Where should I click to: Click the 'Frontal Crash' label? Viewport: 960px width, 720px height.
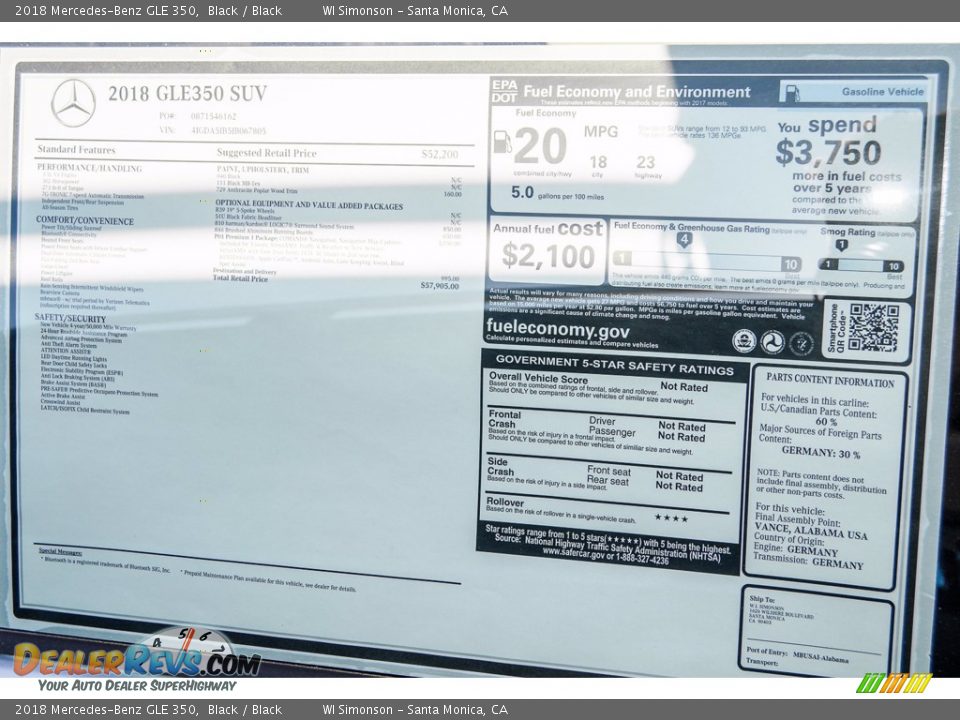tap(504, 419)
